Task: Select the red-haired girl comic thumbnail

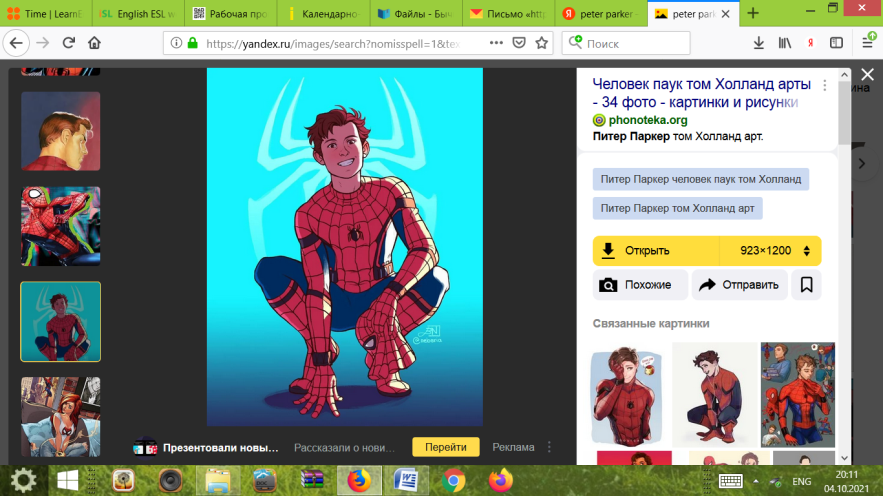Action: pos(61,417)
